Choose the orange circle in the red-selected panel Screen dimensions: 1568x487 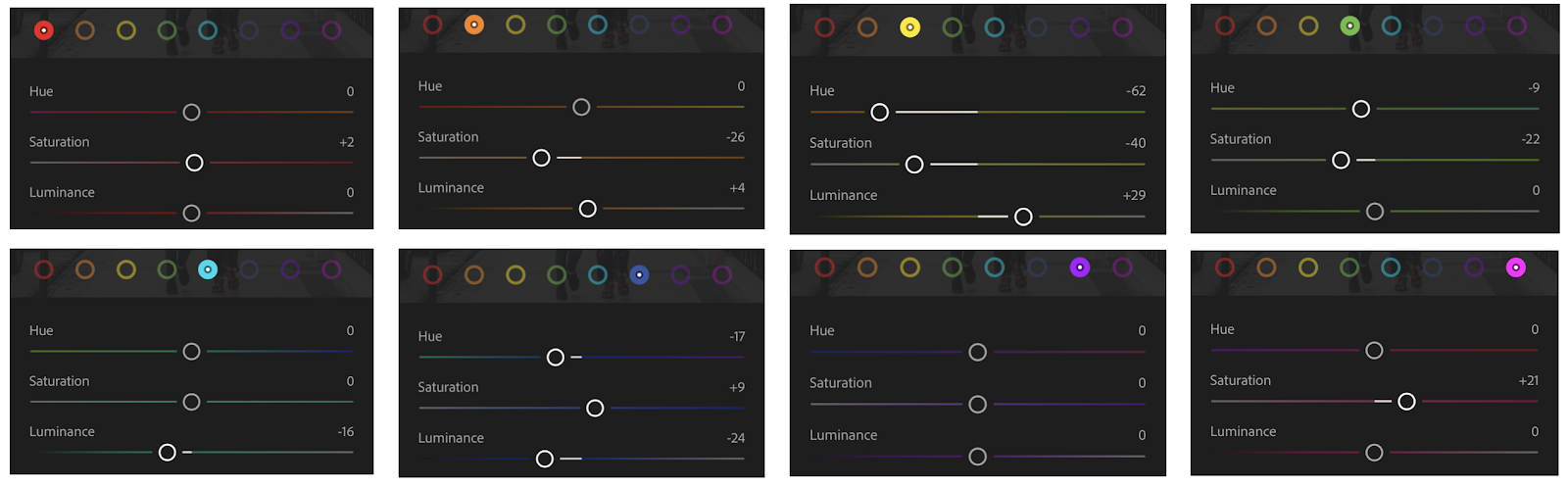tap(85, 30)
